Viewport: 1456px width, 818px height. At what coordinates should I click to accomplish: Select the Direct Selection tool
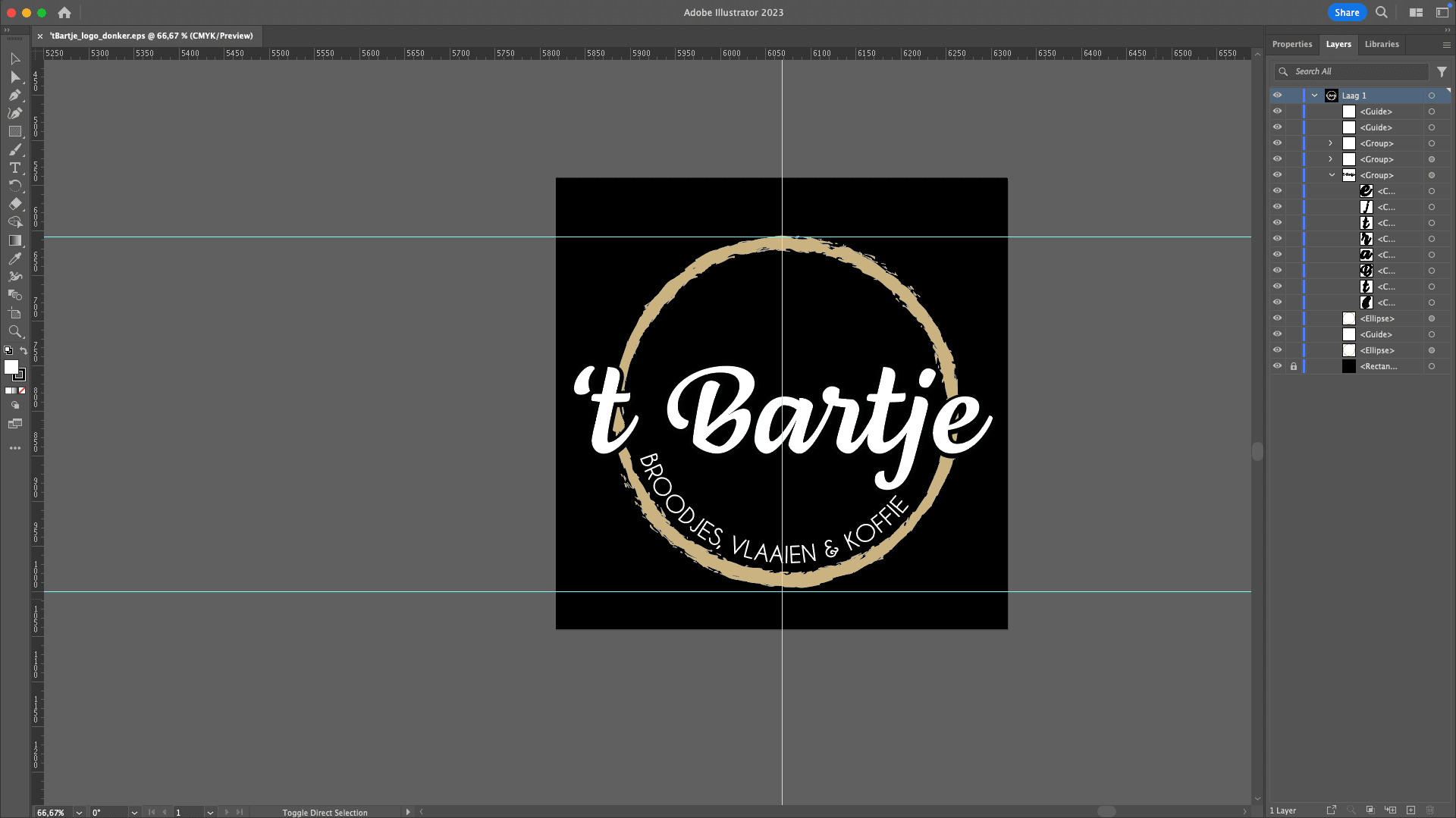pos(15,77)
